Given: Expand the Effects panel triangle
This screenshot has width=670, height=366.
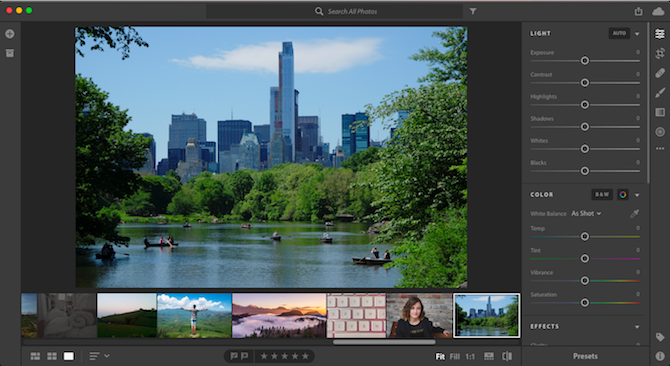Looking at the screenshot, I should click(637, 327).
